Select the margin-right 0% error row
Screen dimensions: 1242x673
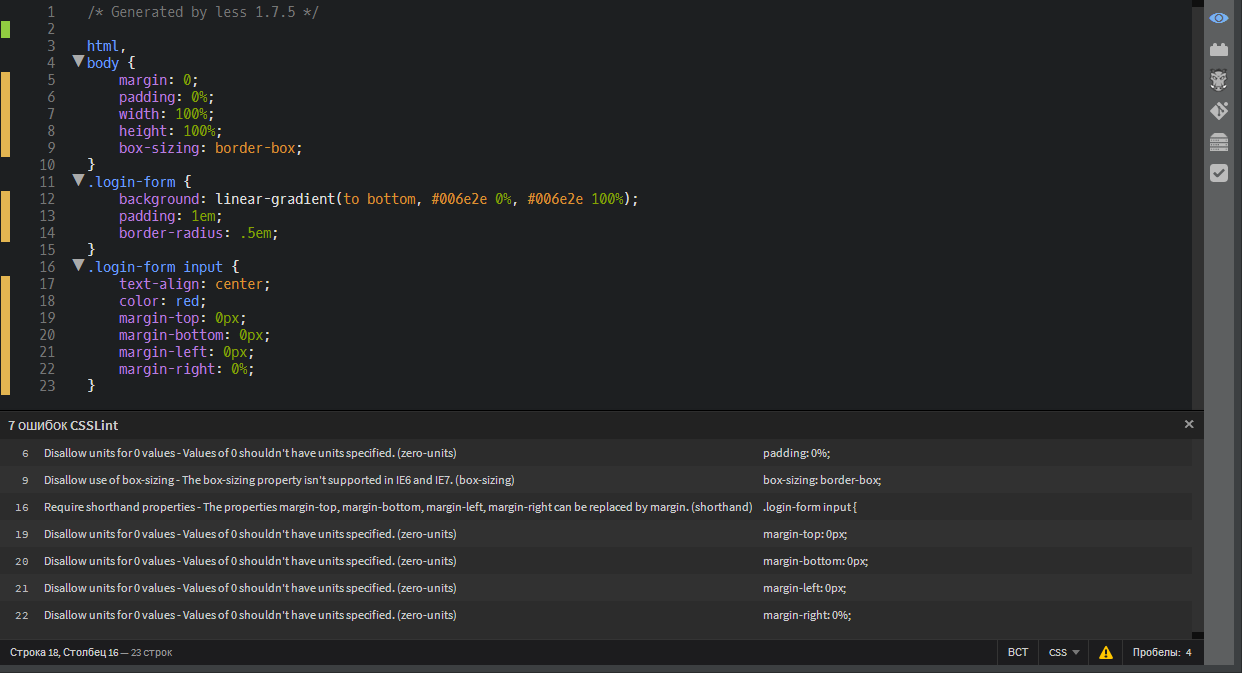[250, 615]
